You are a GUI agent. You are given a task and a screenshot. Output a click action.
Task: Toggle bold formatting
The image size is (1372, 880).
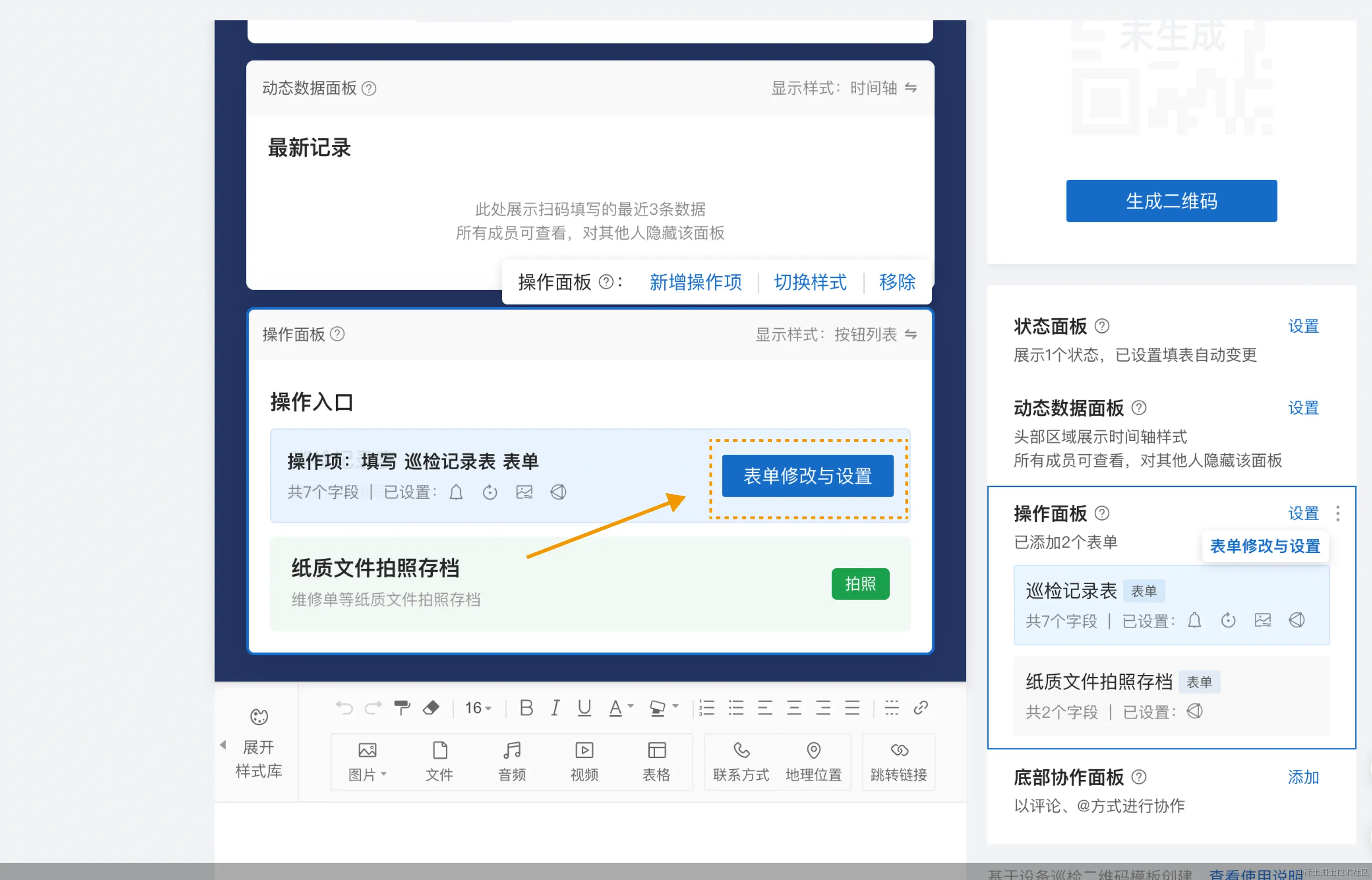(526, 708)
